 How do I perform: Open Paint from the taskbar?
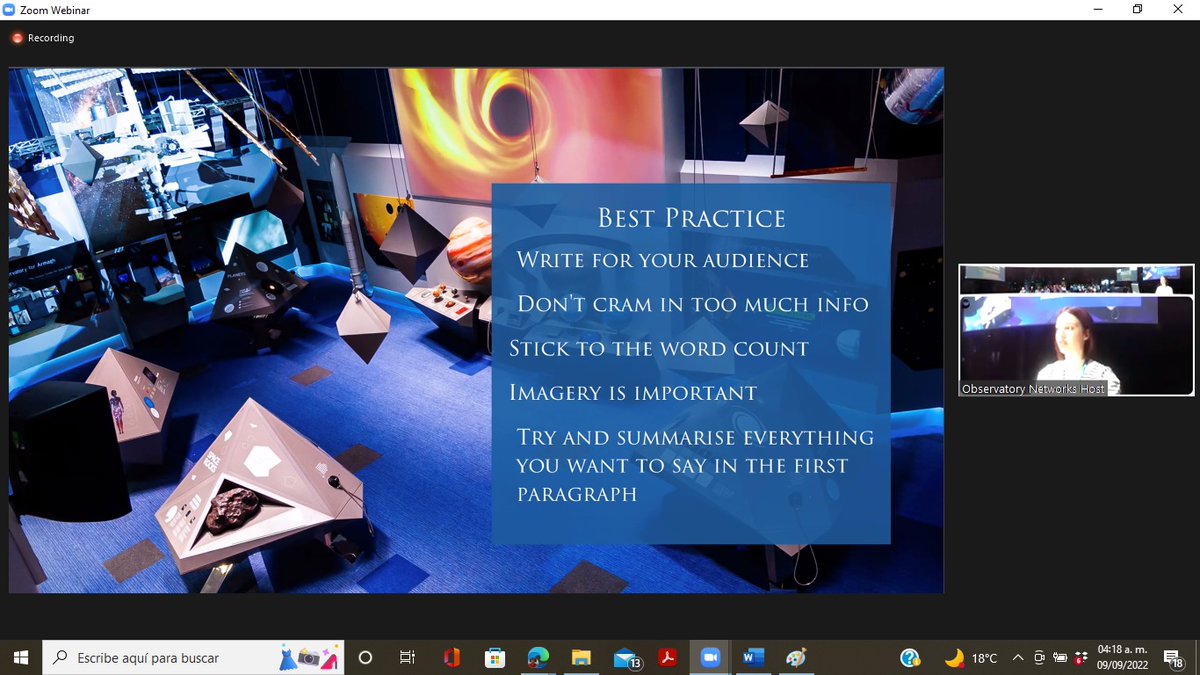click(x=796, y=658)
